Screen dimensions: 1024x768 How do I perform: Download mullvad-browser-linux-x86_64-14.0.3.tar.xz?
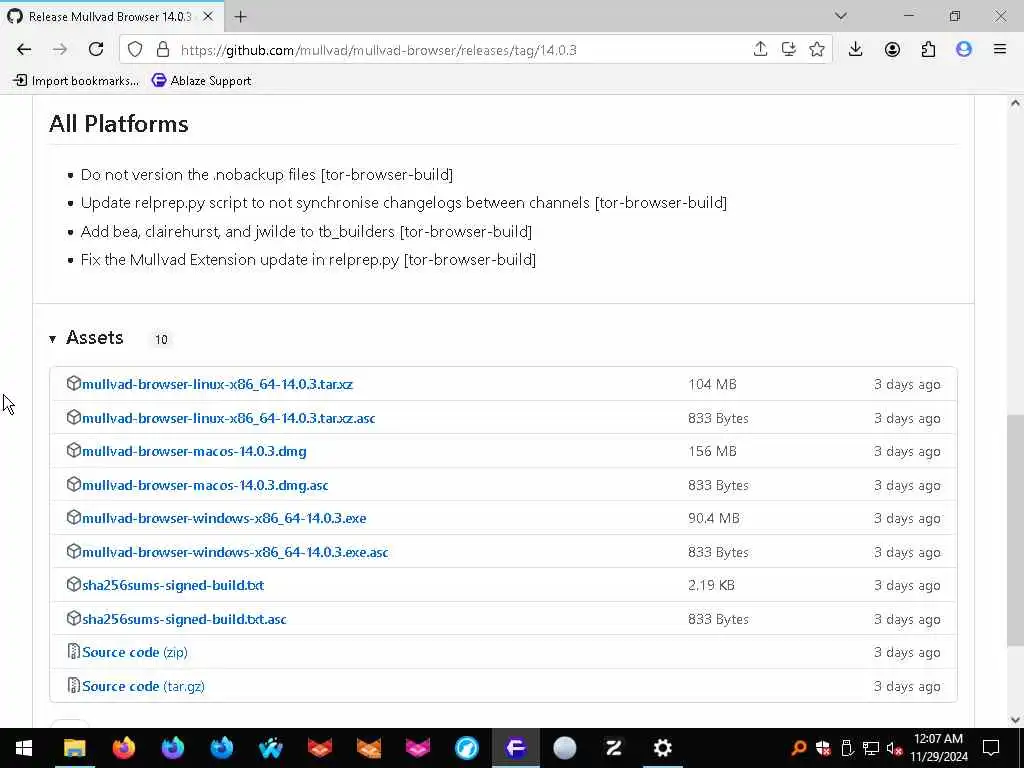coord(217,384)
